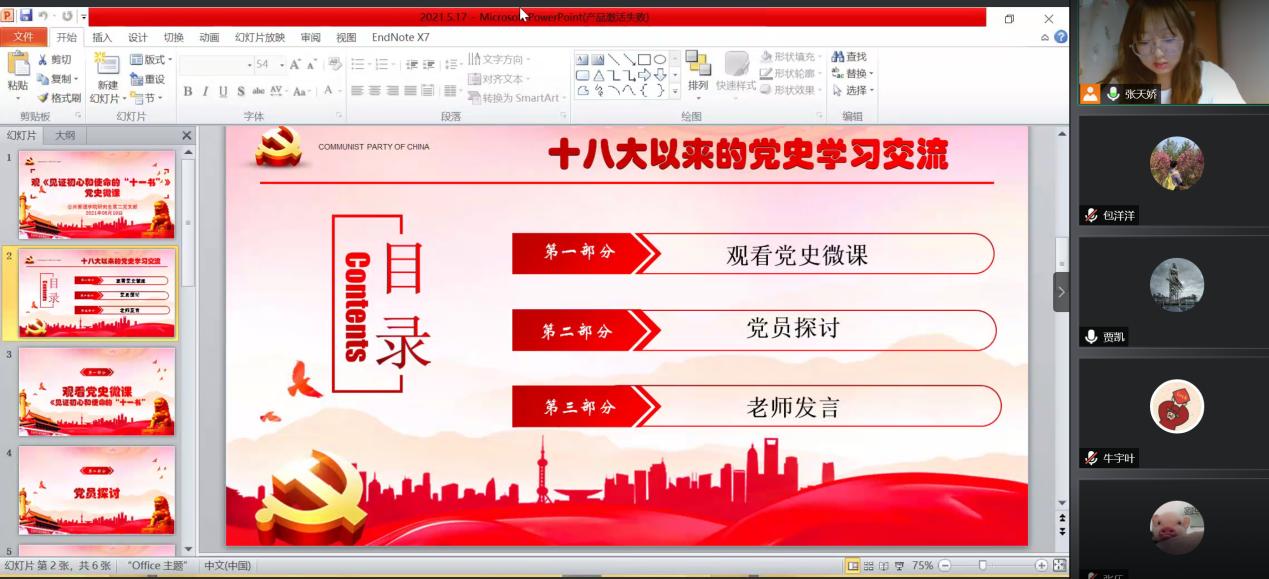The width and height of the screenshot is (1269, 579).
Task: Click zoom out minus button in status bar
Action: pyautogui.click(x=945, y=566)
